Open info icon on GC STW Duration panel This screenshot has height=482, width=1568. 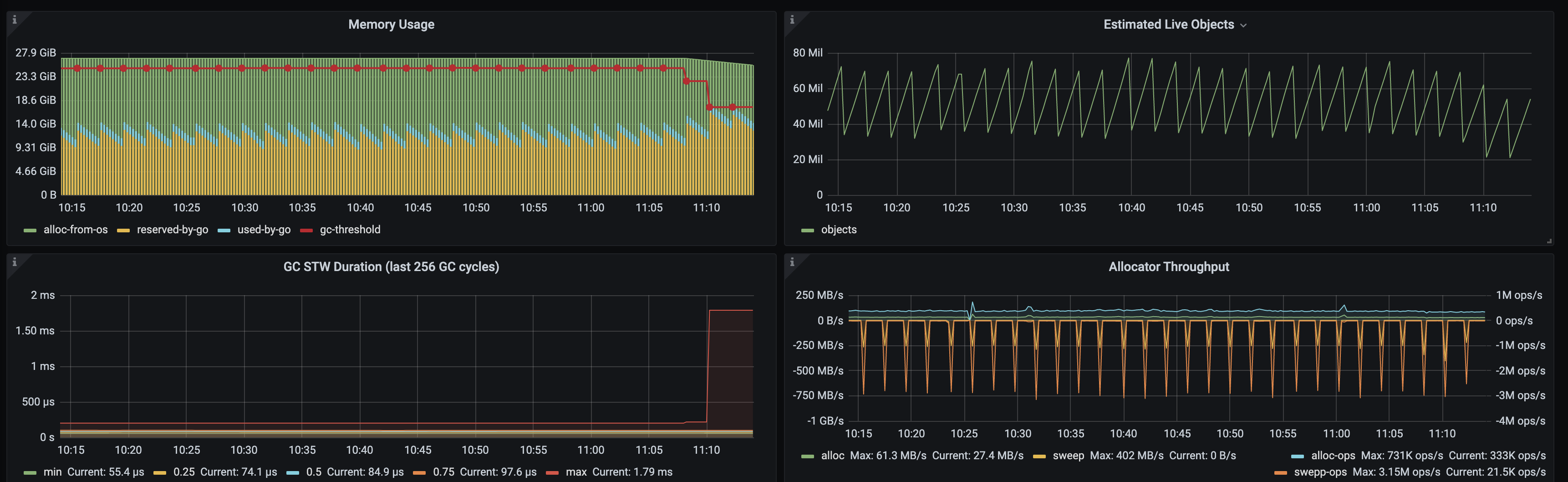(x=15, y=262)
